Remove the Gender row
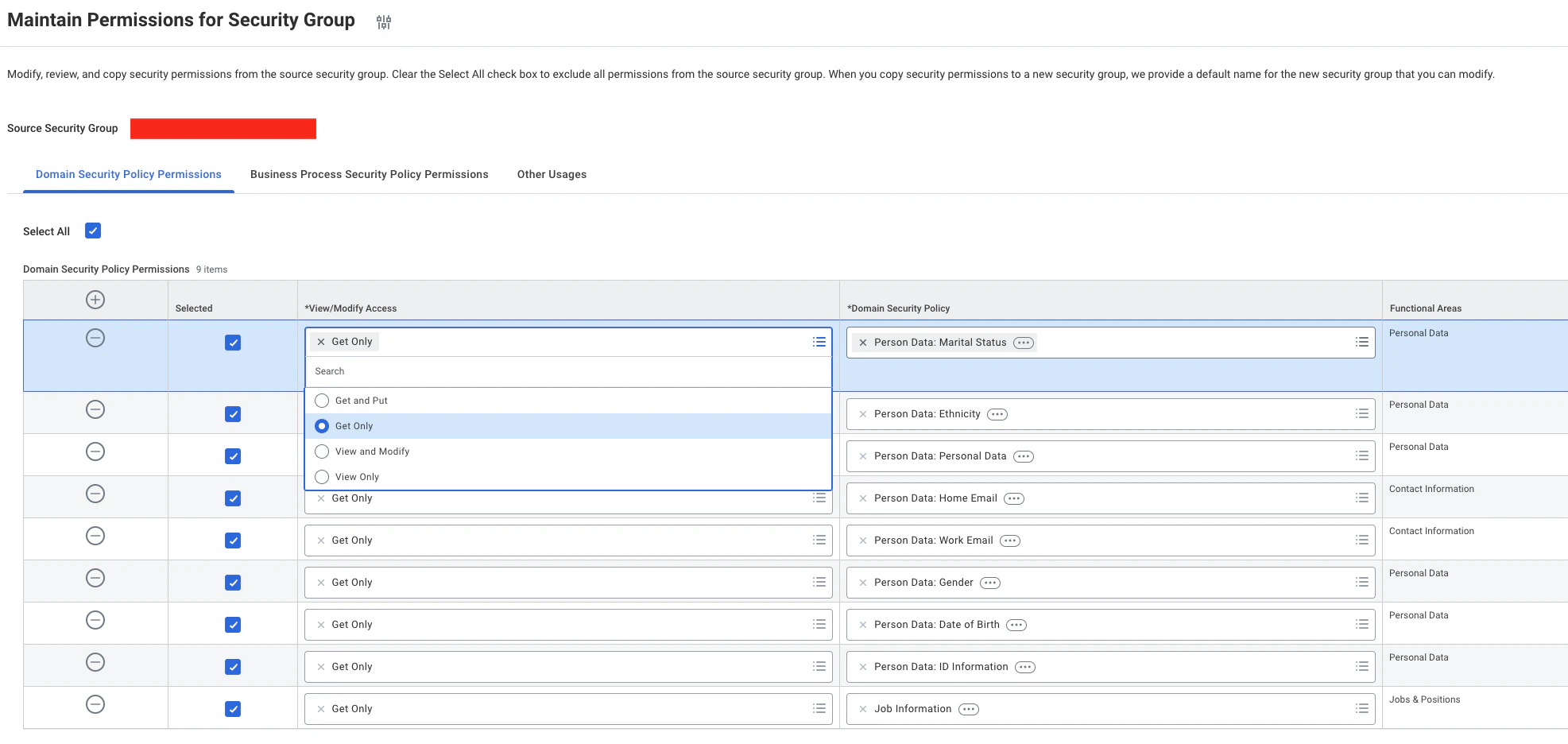 click(x=95, y=578)
